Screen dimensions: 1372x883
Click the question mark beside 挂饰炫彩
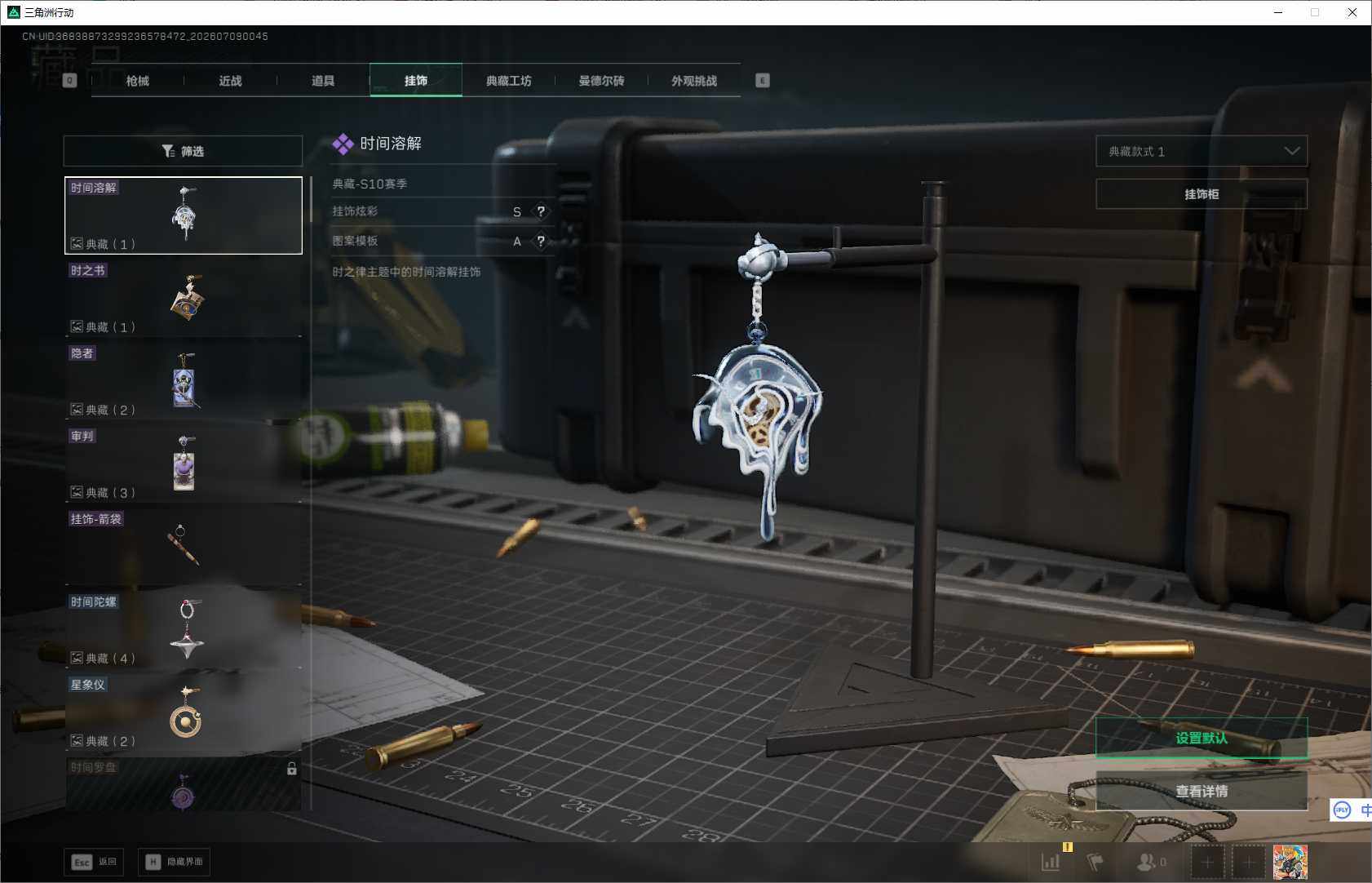pyautogui.click(x=540, y=211)
